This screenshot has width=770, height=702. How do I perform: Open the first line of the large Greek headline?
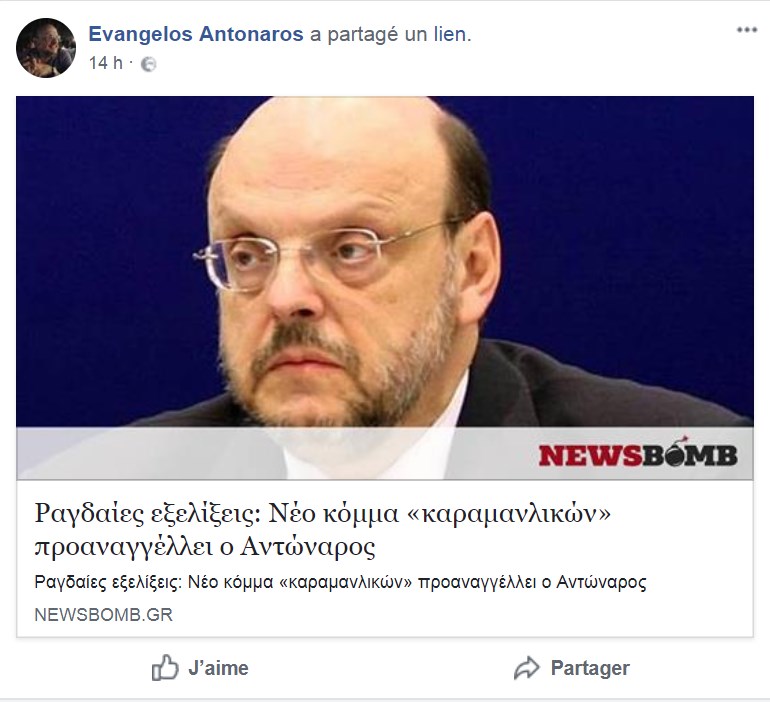[323, 514]
